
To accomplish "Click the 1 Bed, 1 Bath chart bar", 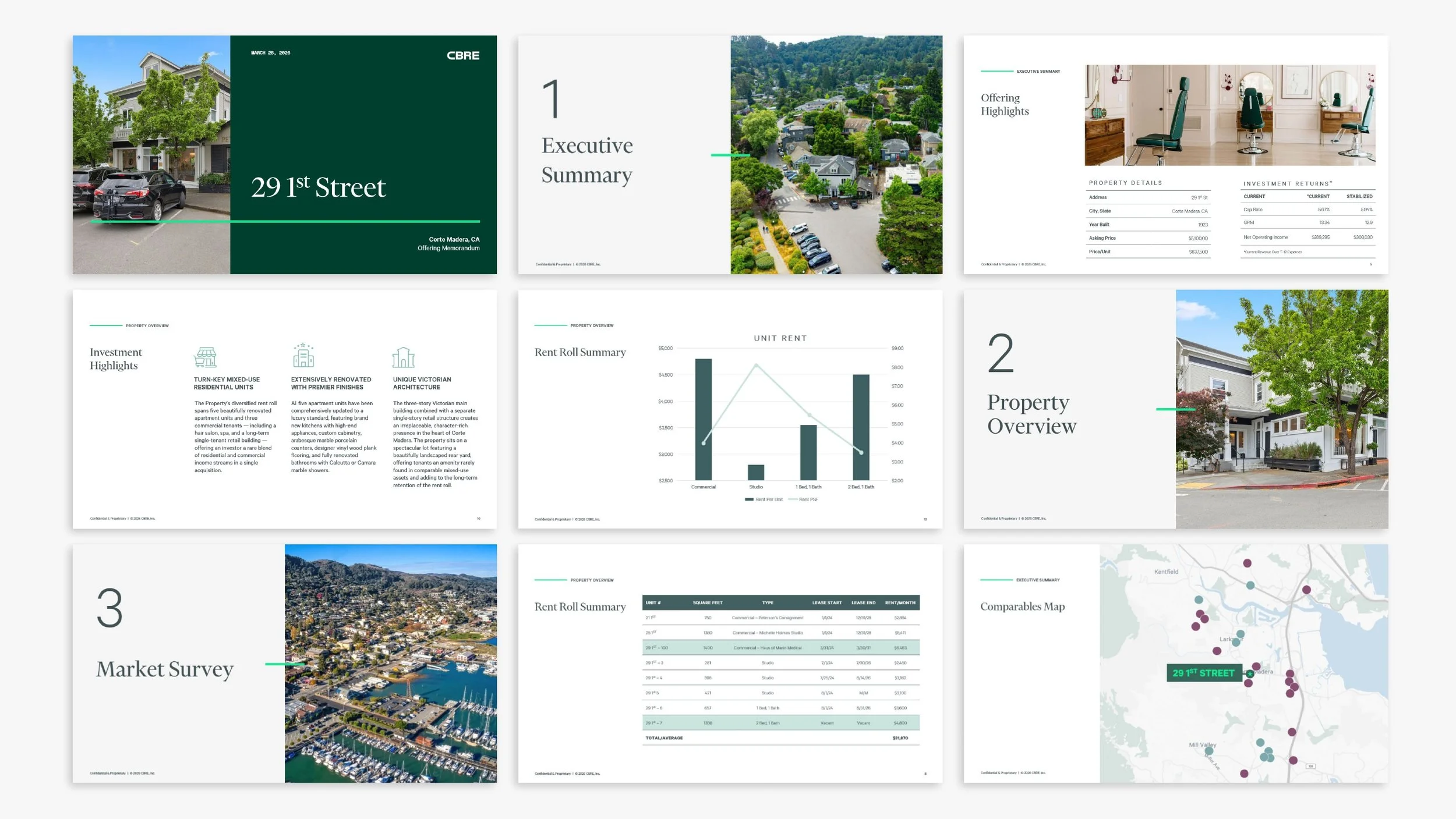I will coord(808,452).
